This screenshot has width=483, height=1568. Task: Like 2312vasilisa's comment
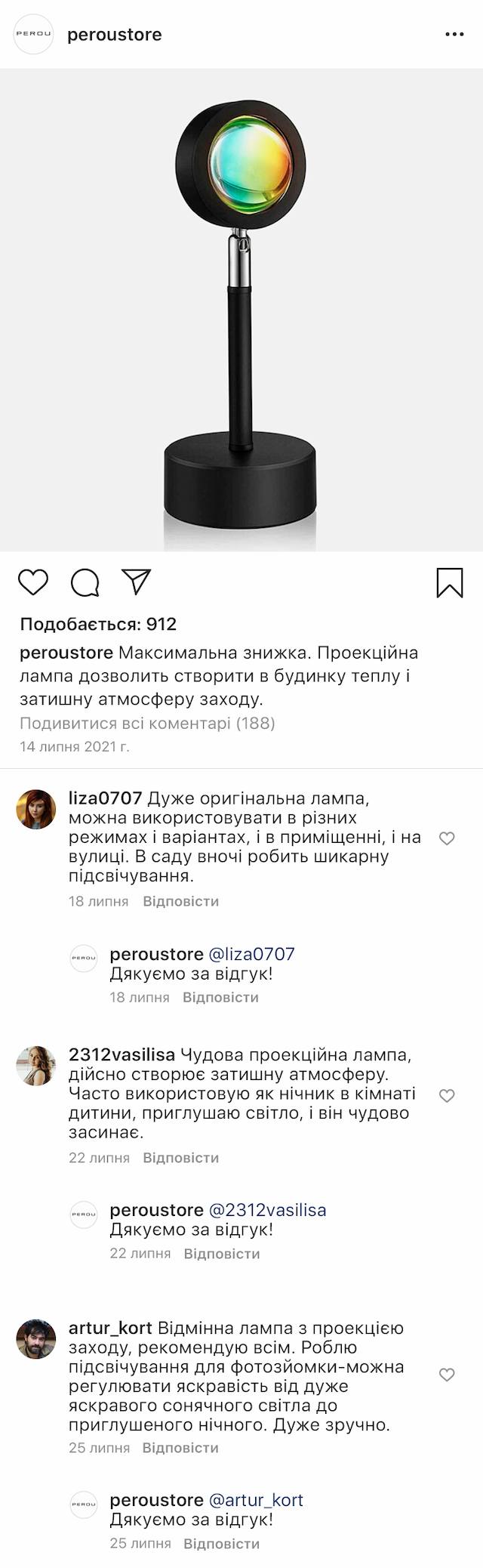[447, 1095]
